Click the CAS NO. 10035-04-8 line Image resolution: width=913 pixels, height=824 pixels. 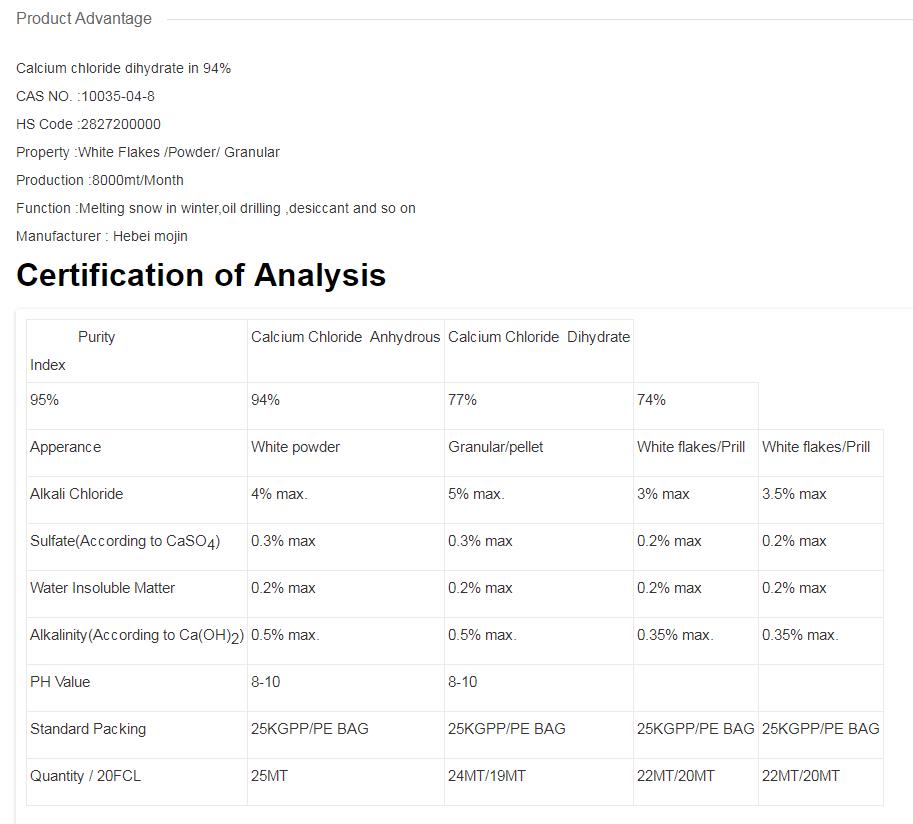click(85, 96)
